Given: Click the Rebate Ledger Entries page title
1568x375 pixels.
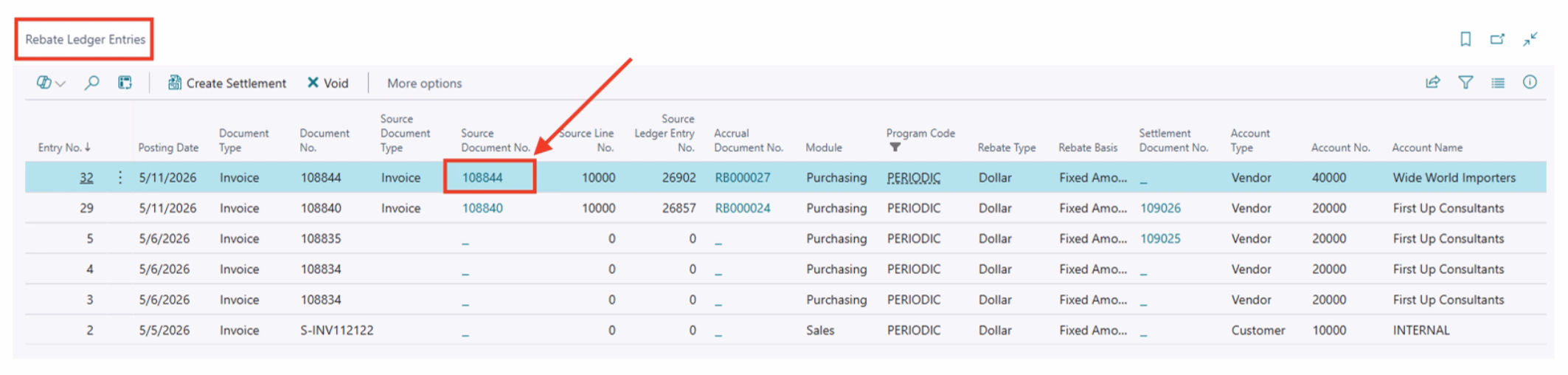Looking at the screenshot, I should 85,39.
